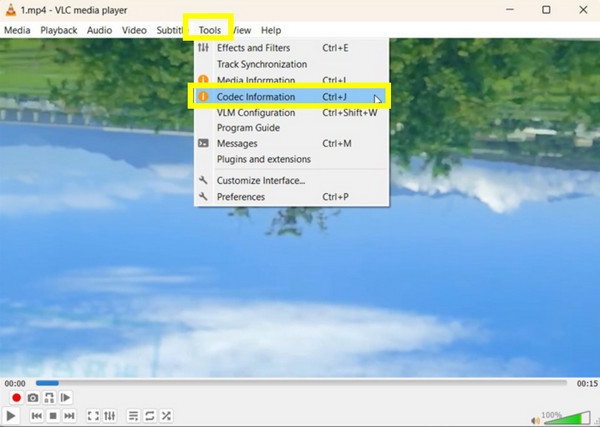
Task: Skip to next media
Action: [69, 416]
